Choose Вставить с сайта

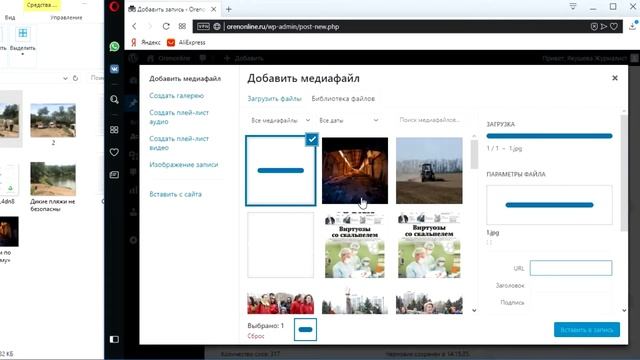pos(176,194)
